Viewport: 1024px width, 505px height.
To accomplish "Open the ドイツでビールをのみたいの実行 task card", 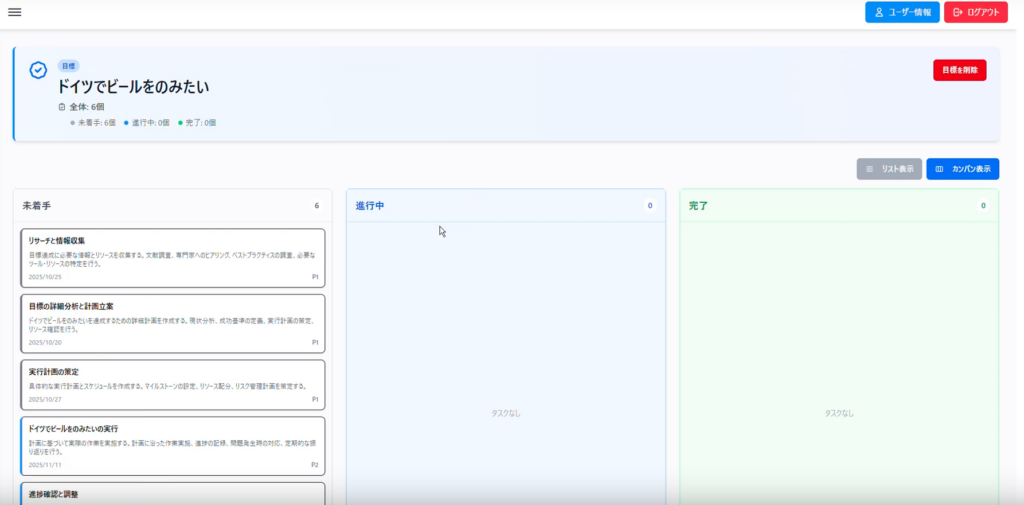I will (x=172, y=446).
